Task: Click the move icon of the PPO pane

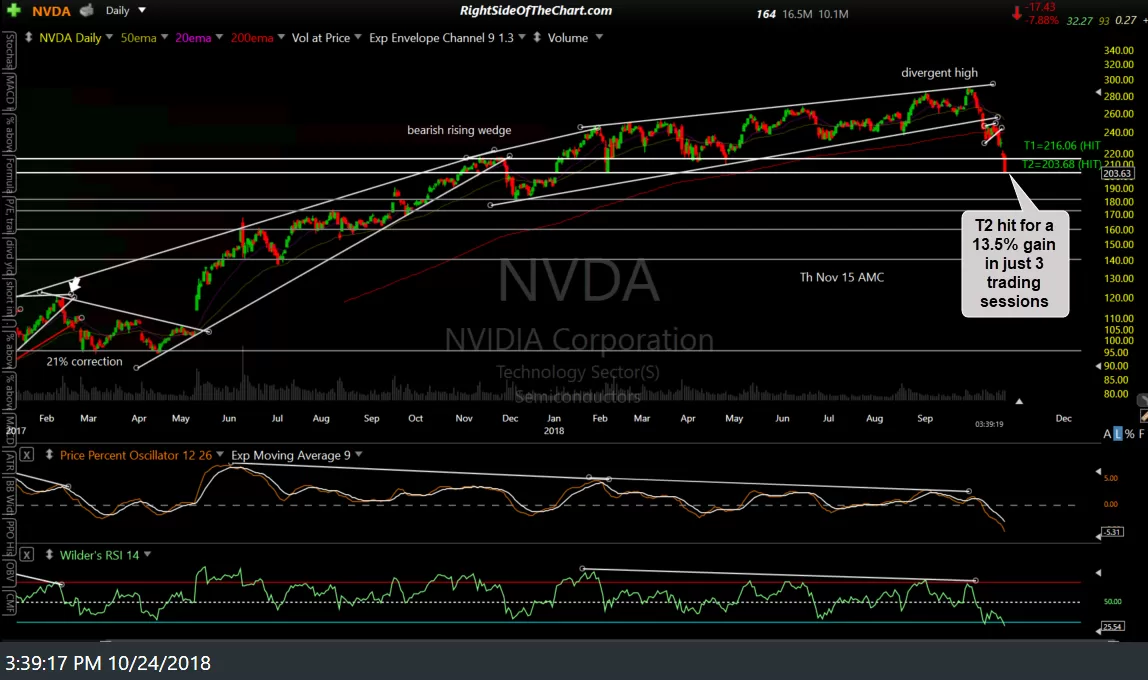Action: 49,455
